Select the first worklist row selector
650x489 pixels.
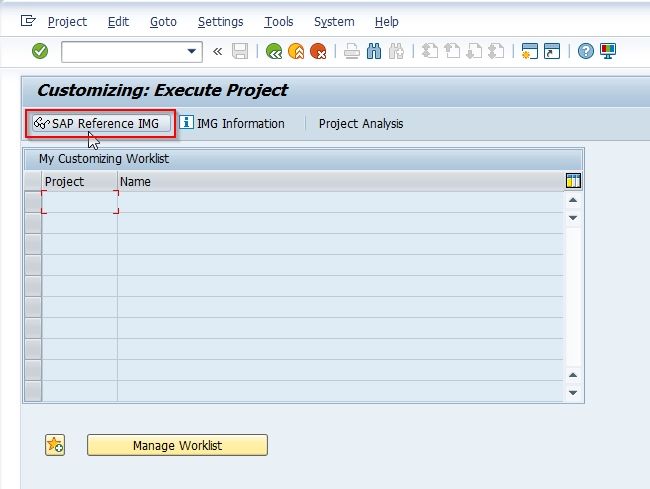click(33, 202)
